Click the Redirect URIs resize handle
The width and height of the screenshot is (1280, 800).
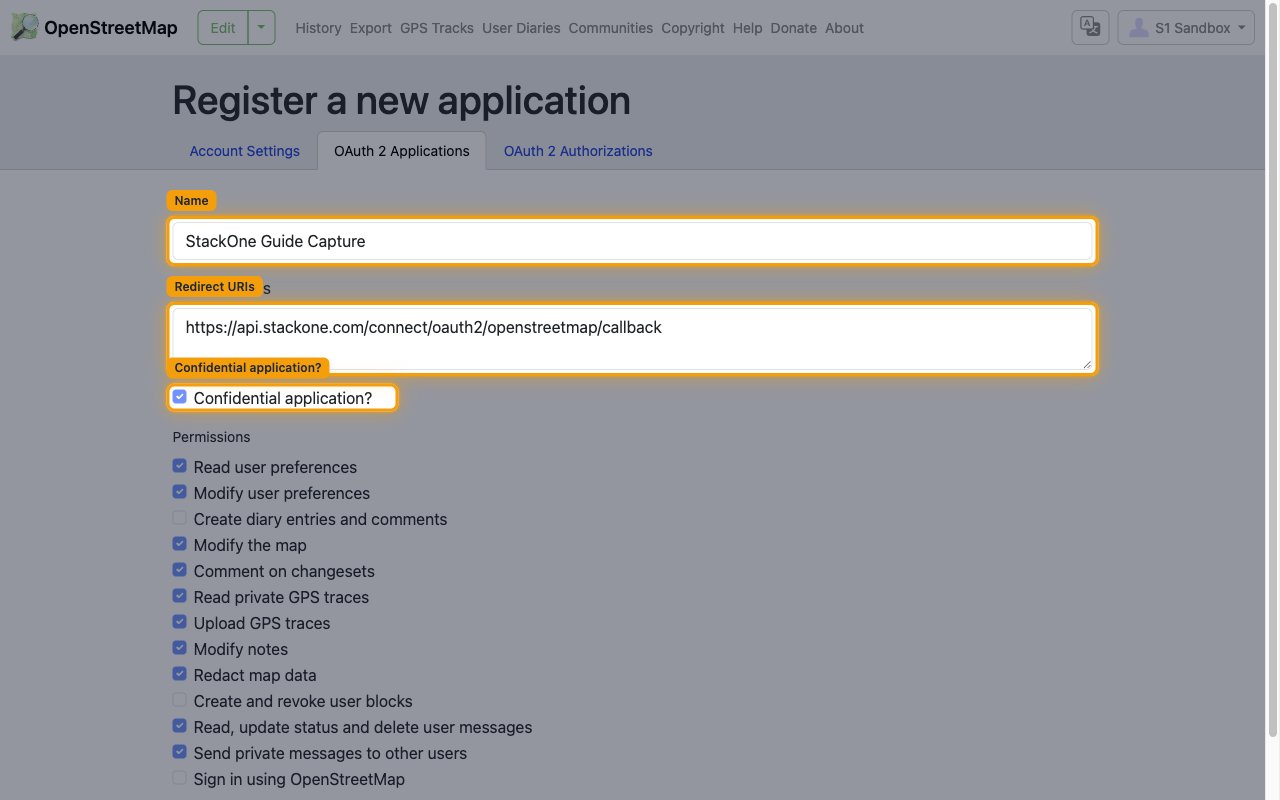1086,363
